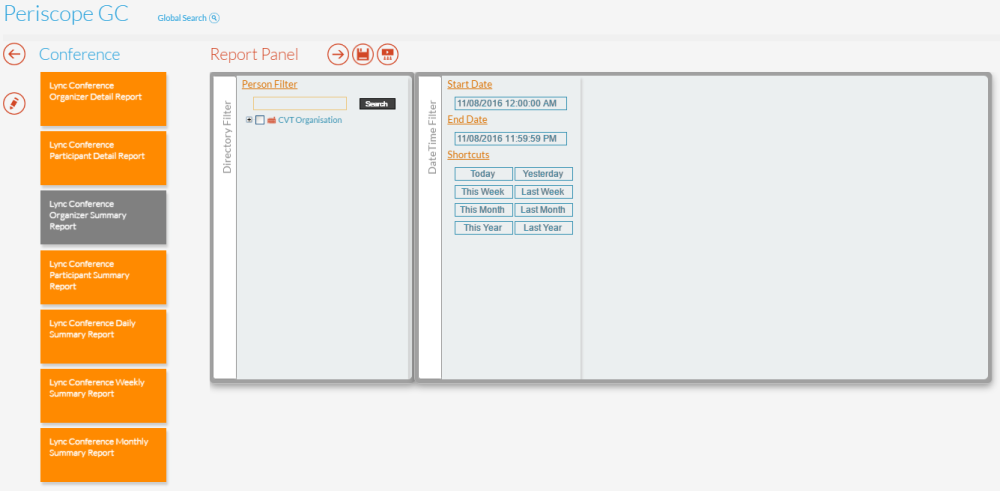The width and height of the screenshot is (1000, 491).
Task: Click the Last Month shortcut
Action: click(543, 210)
